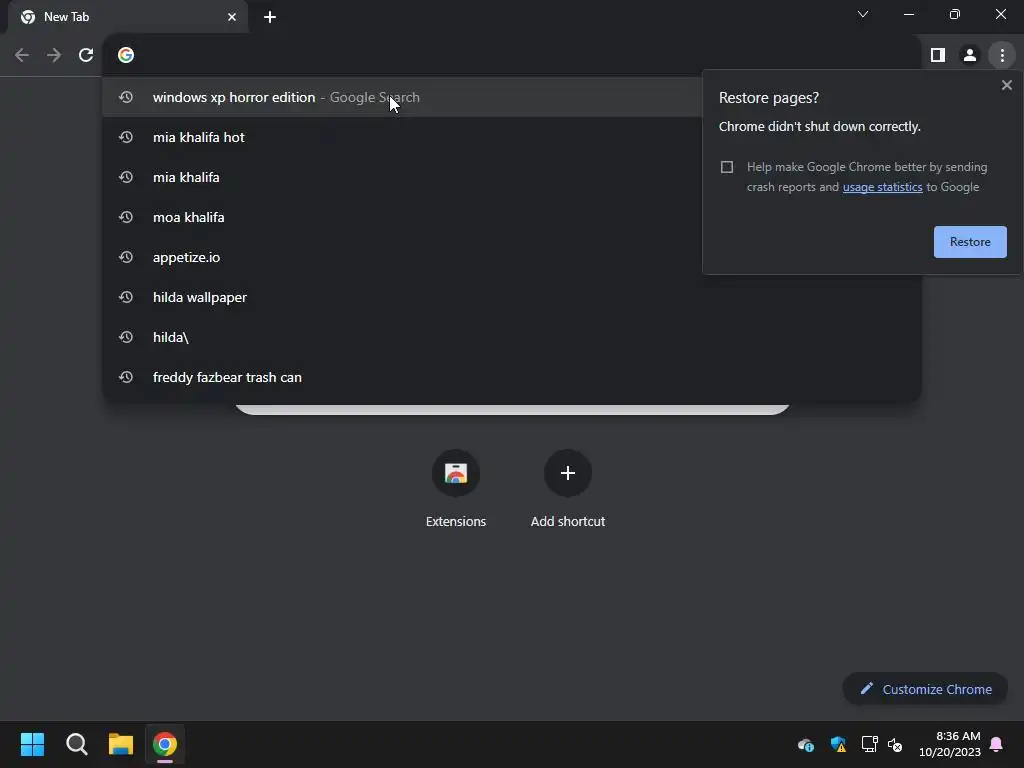Open the Windows Security tray icon

(x=838, y=744)
